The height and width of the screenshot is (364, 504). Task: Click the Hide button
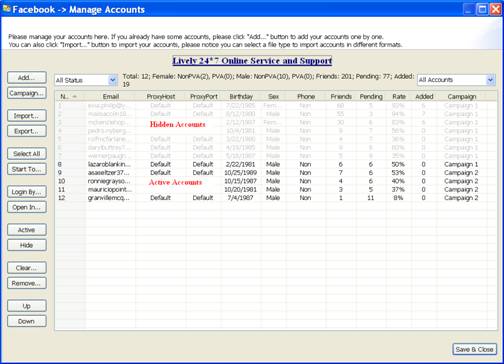tap(27, 245)
